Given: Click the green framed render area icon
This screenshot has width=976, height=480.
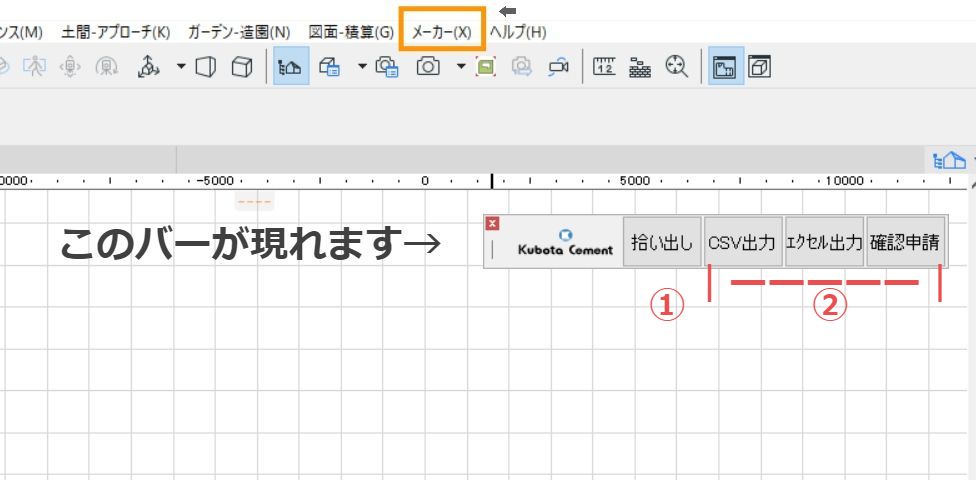Looking at the screenshot, I should tap(486, 66).
